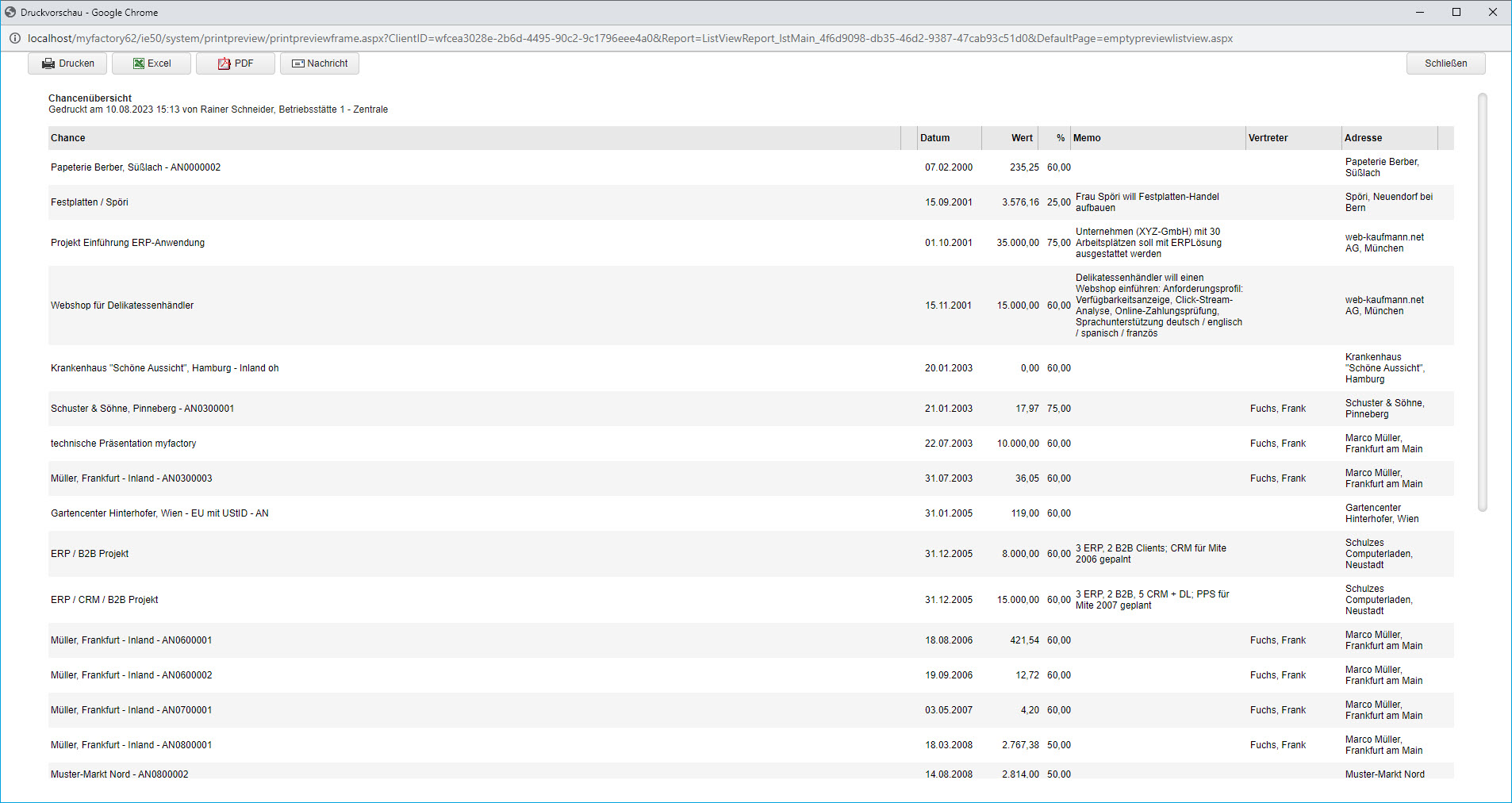Viewport: 1512px width, 803px height.
Task: Select row Muster-Markt Nord - AN0800002
Action: [x=750, y=771]
